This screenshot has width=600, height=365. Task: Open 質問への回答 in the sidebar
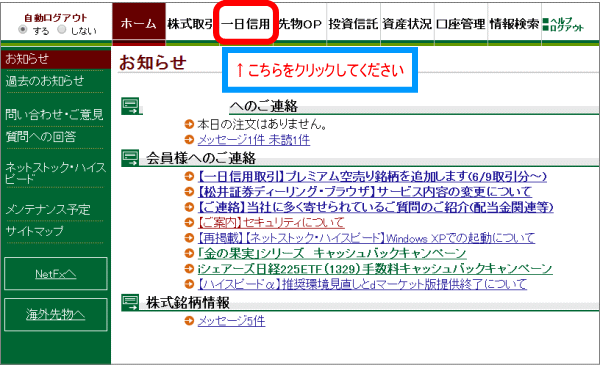(x=41, y=136)
